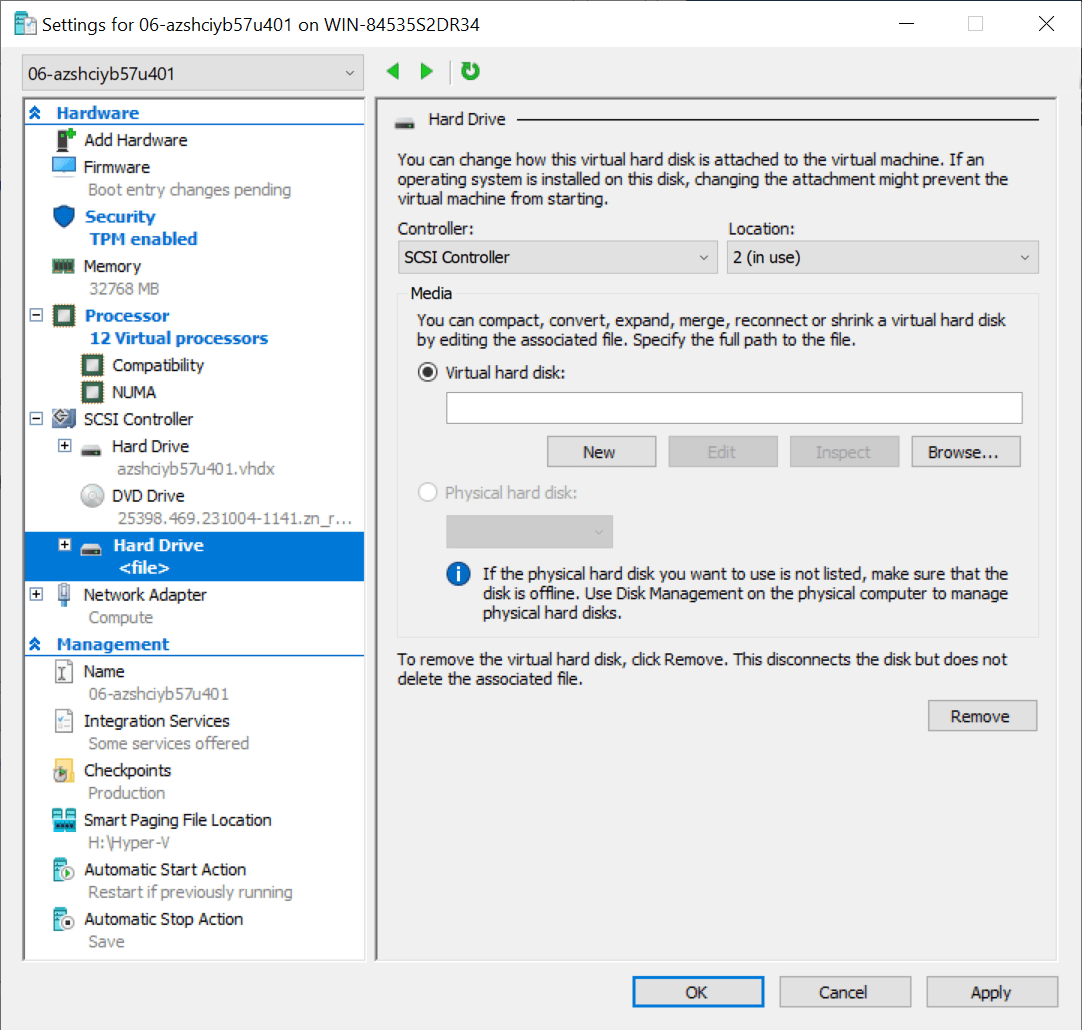The image size is (1082, 1030).
Task: Click the blue information icon
Action: pos(458,574)
